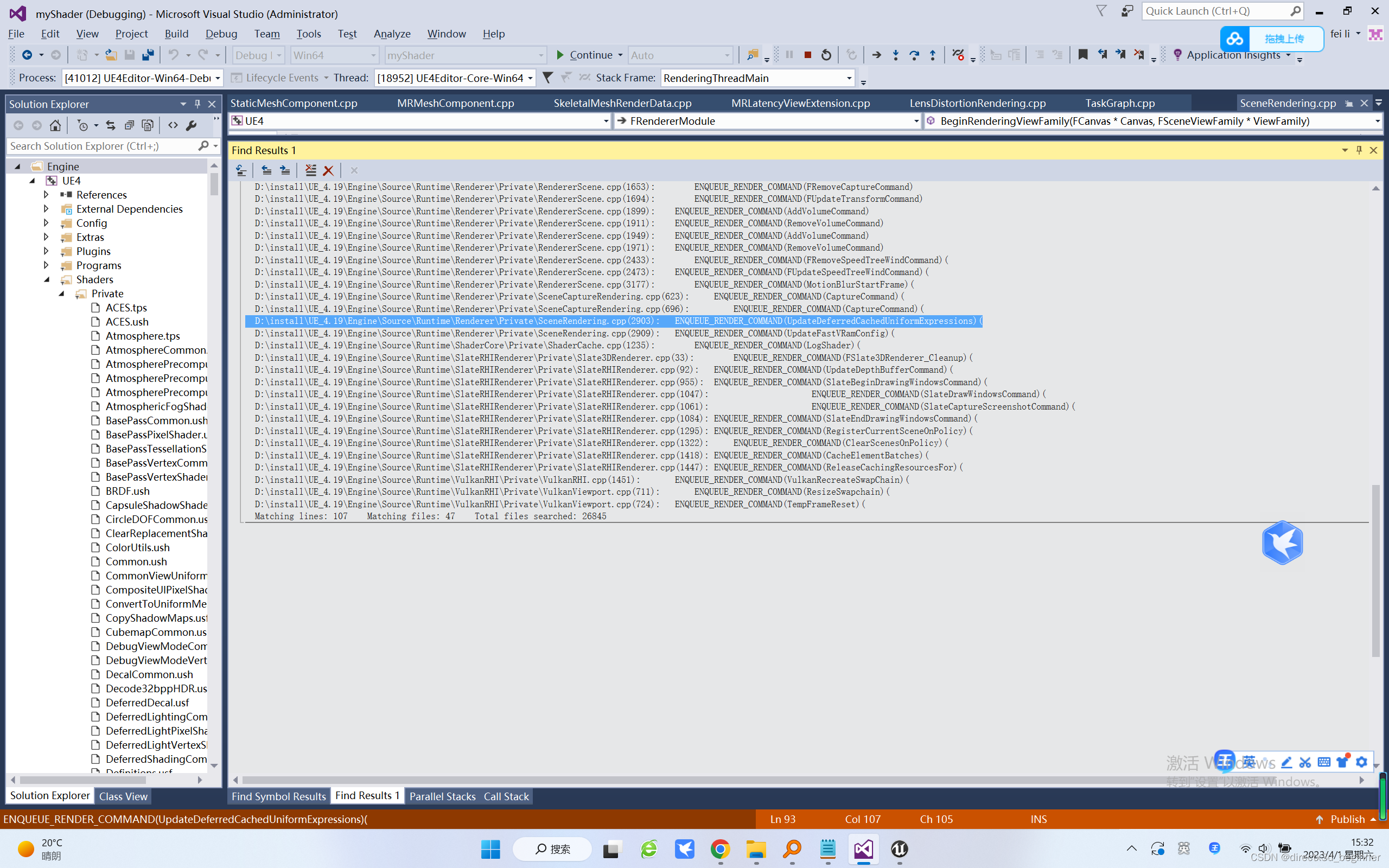Click the Show Next Statement arrow icon
Screen dimensions: 1389x868
point(876,55)
